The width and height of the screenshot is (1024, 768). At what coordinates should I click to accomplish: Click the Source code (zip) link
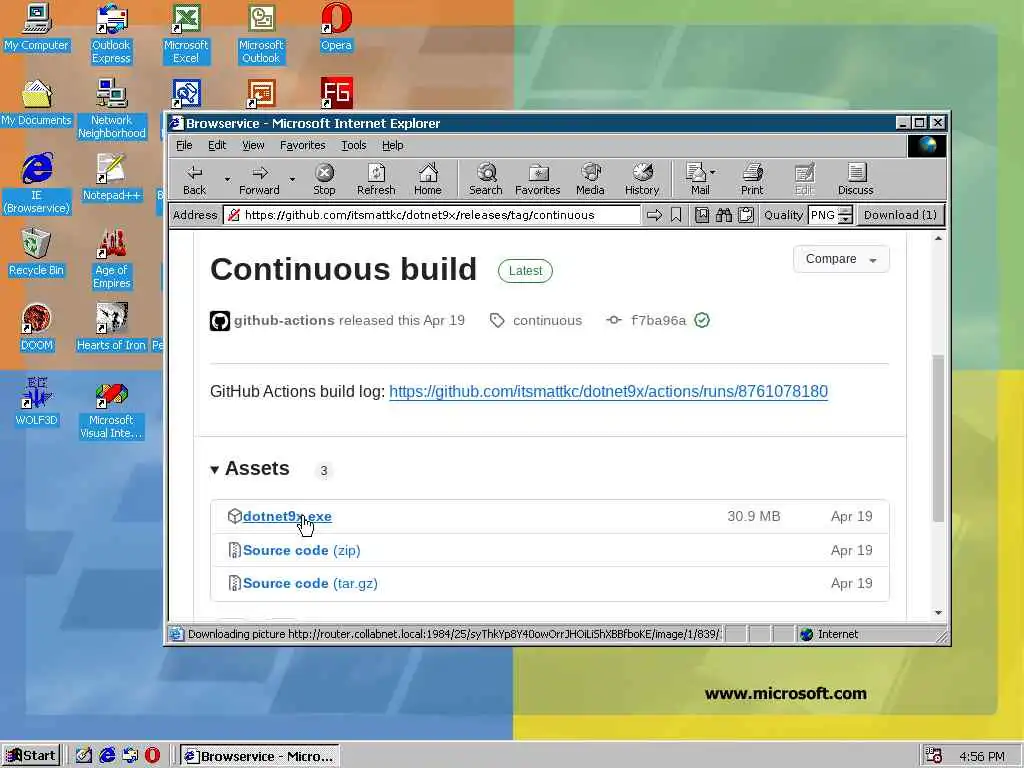coord(302,551)
